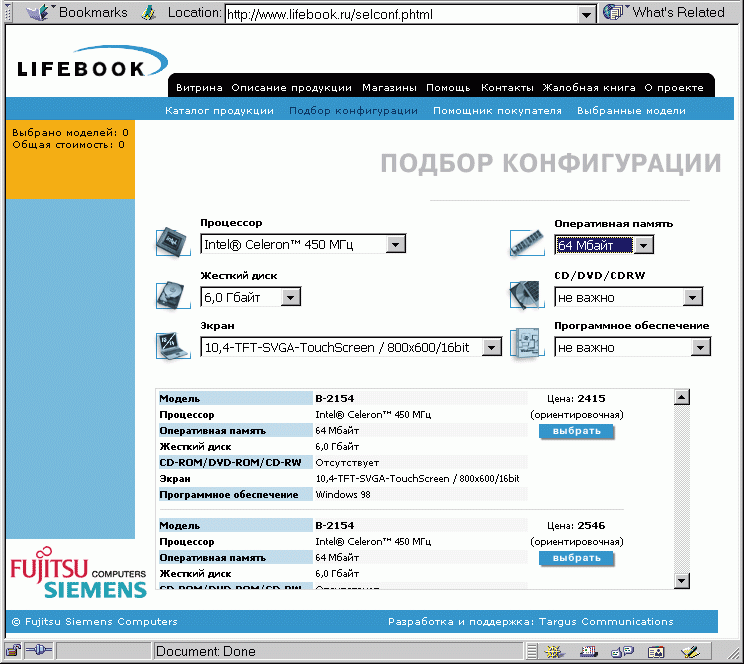Click the Fujitsu Siemens Computers logo

click(x=79, y=574)
